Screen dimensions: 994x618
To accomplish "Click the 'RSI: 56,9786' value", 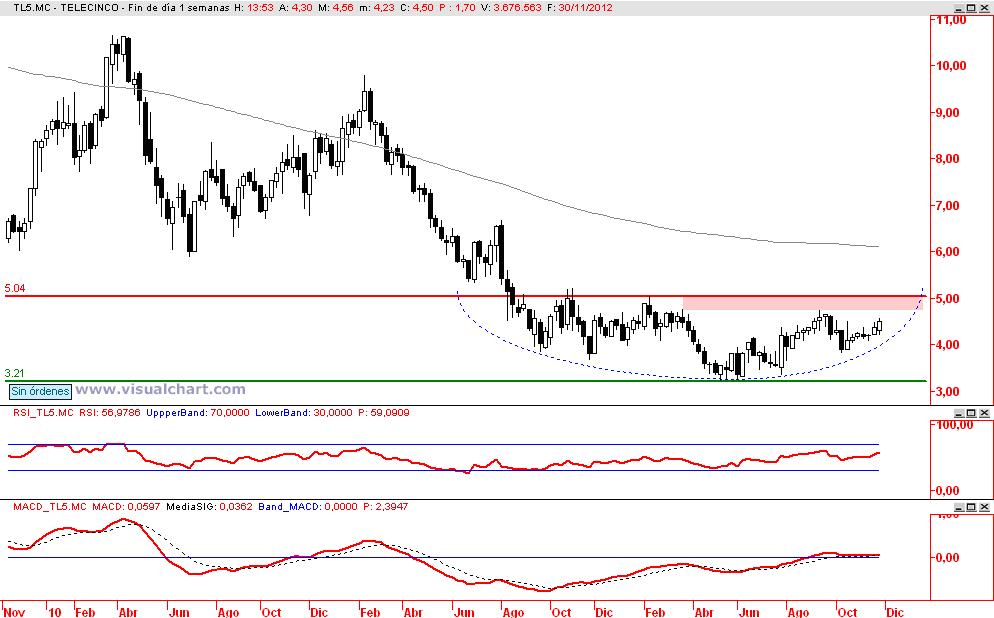I will pos(110,413).
